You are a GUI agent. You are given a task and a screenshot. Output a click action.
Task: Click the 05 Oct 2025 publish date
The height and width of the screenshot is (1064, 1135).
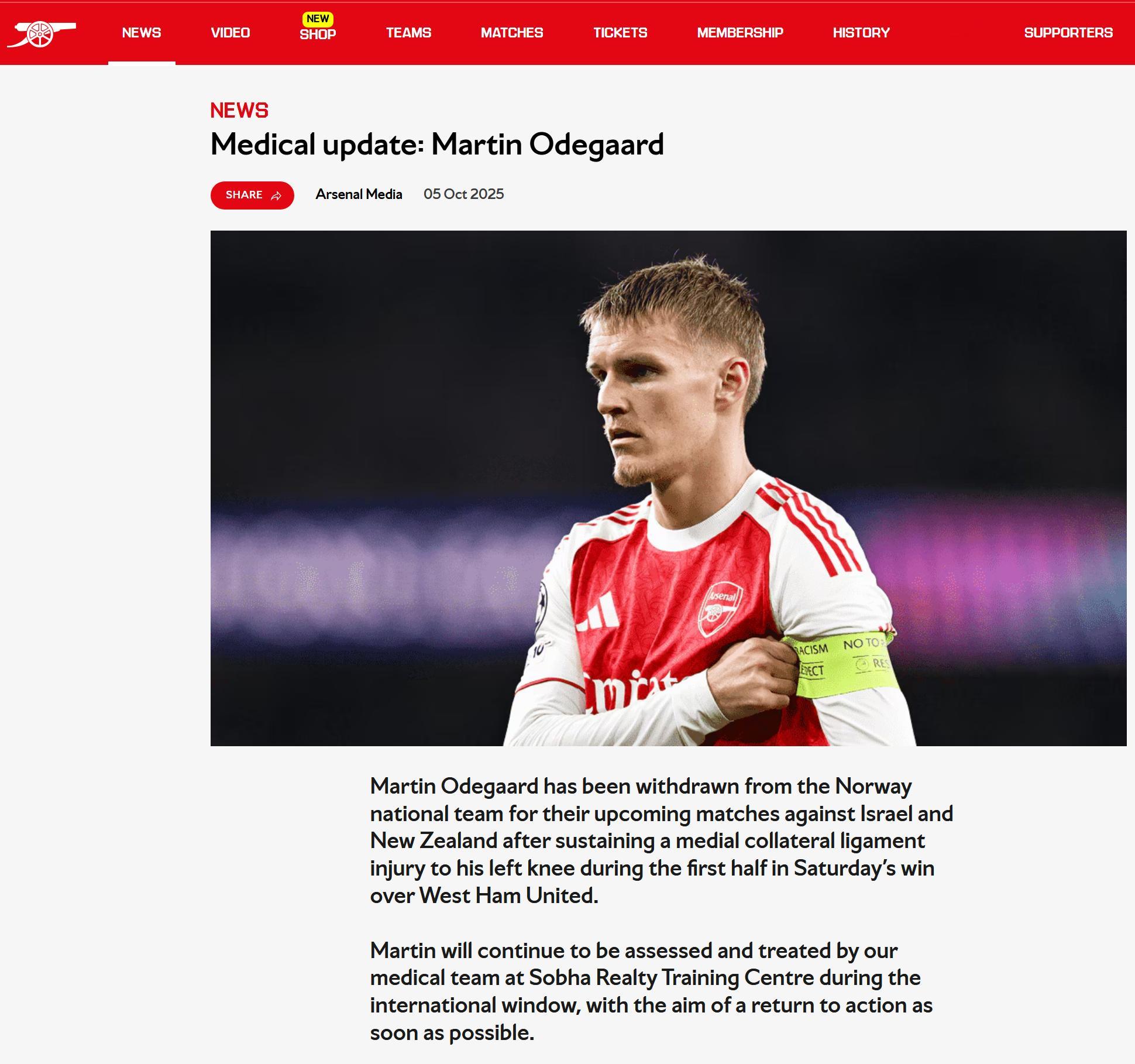[463, 194]
